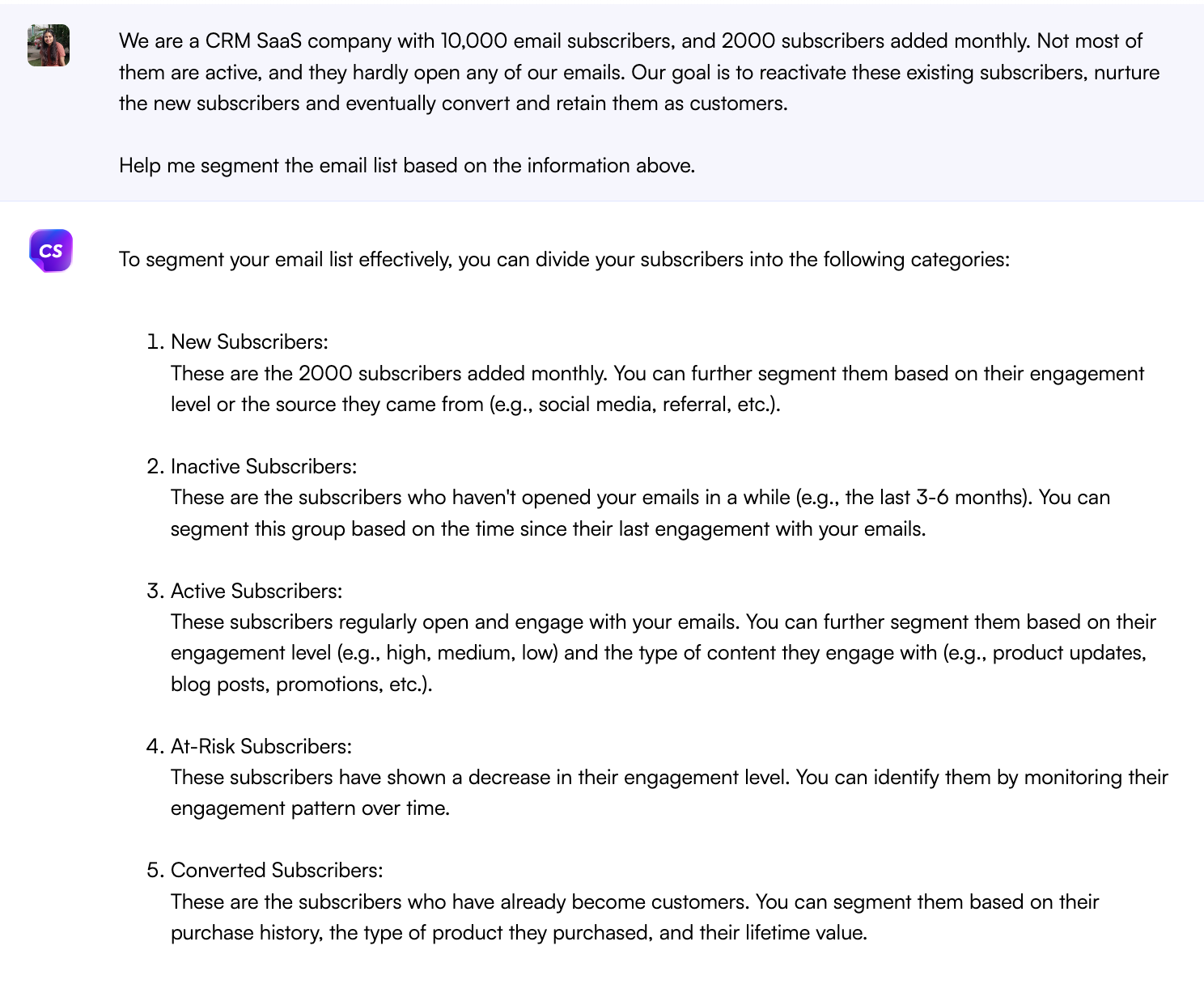Select the "Inactive Subscribers:" heading
Image resolution: width=1204 pixels, height=984 pixels.
coord(264,466)
